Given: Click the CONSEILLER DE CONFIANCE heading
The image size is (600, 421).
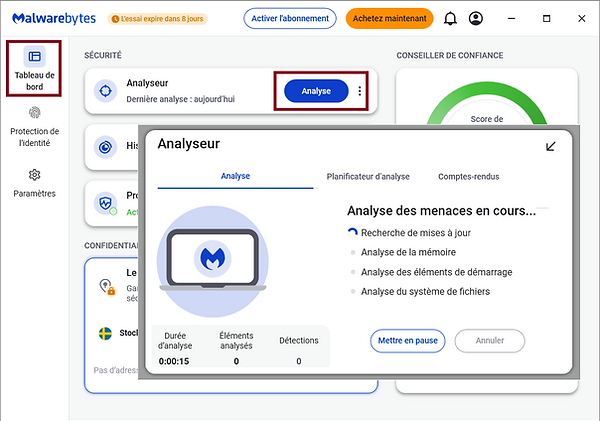Looking at the screenshot, I should tap(450, 55).
